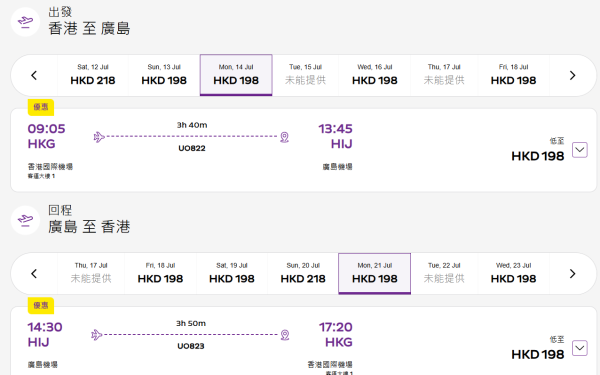
Task: Click return arrival time 17:20 HKG
Action: pyautogui.click(x=336, y=334)
